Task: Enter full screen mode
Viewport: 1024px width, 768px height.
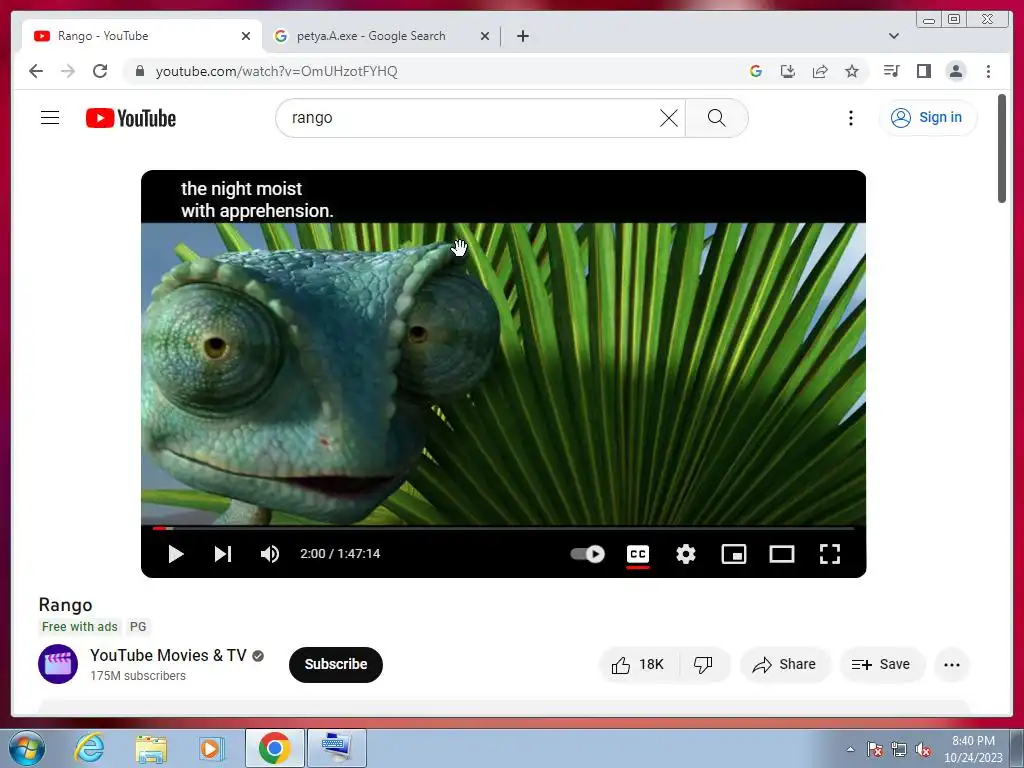Action: (x=830, y=554)
